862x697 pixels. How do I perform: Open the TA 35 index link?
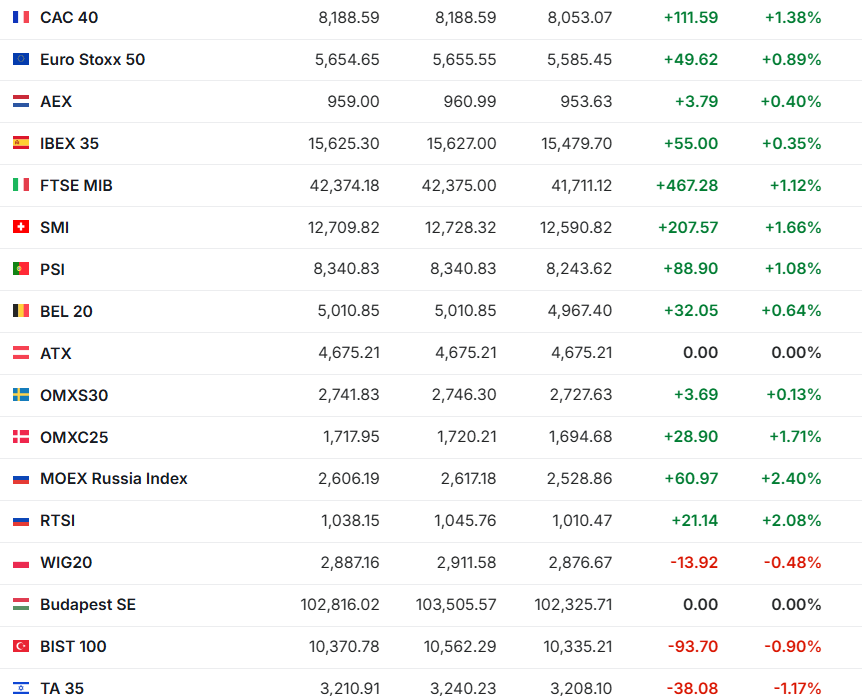pos(62,687)
